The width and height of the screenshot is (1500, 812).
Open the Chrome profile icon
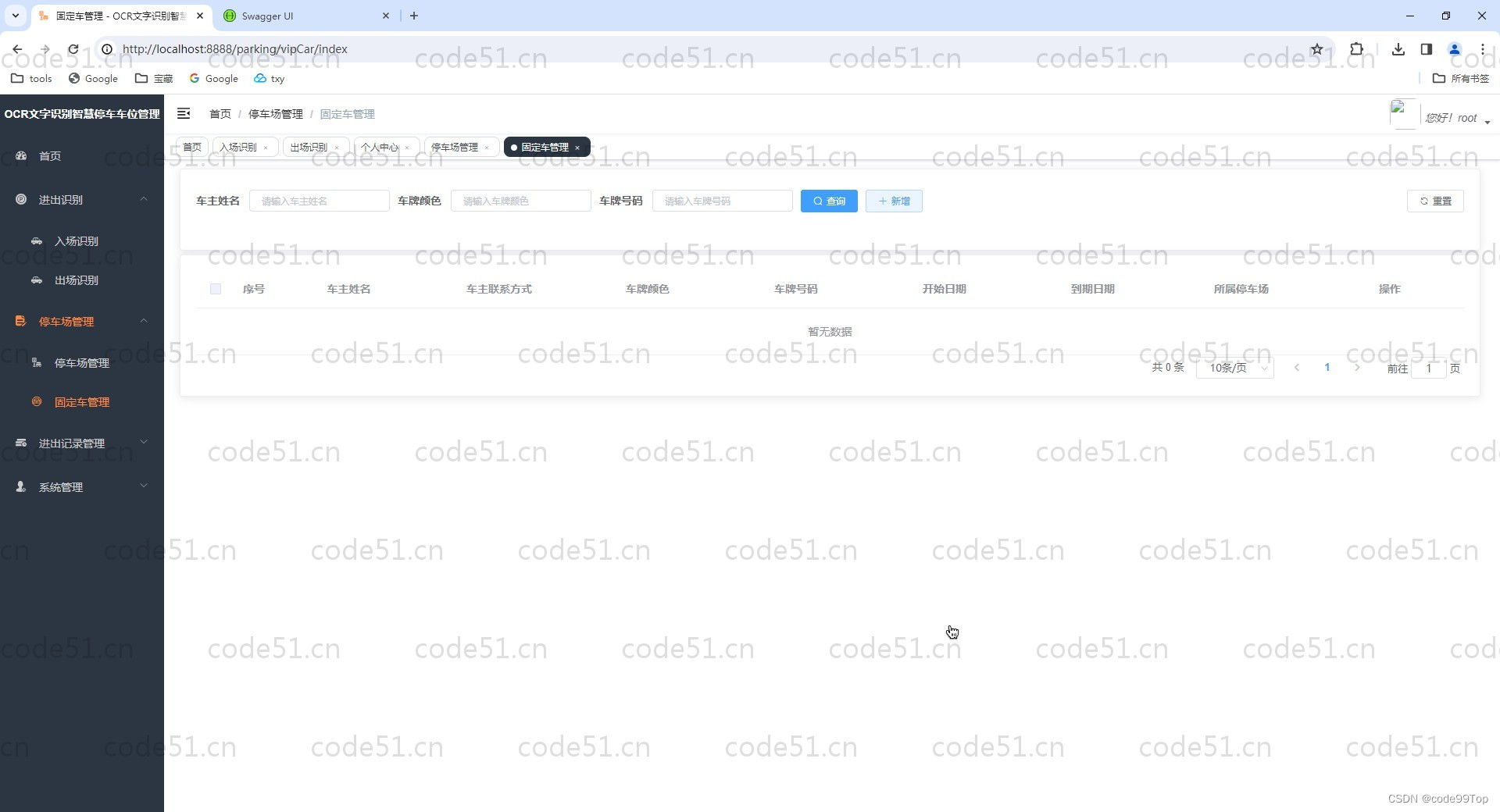pyautogui.click(x=1455, y=49)
